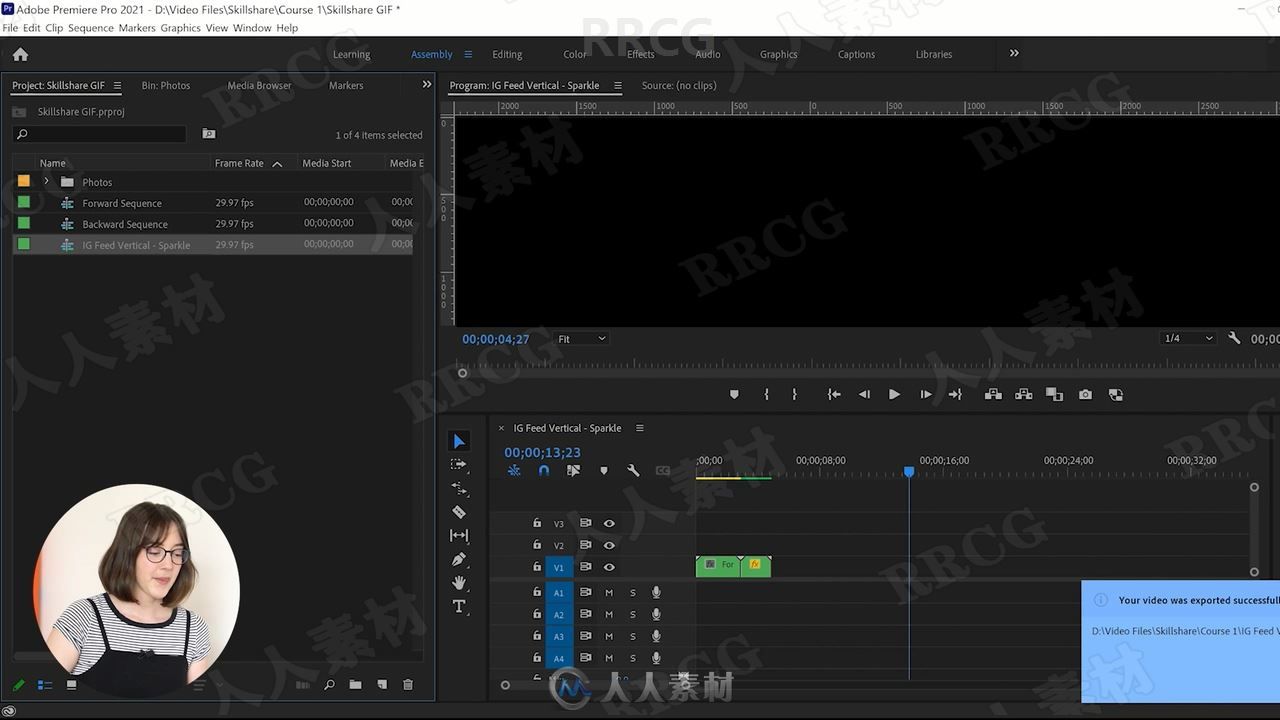This screenshot has height=720, width=1280.
Task: Open the Media Browser tab
Action: tap(259, 85)
